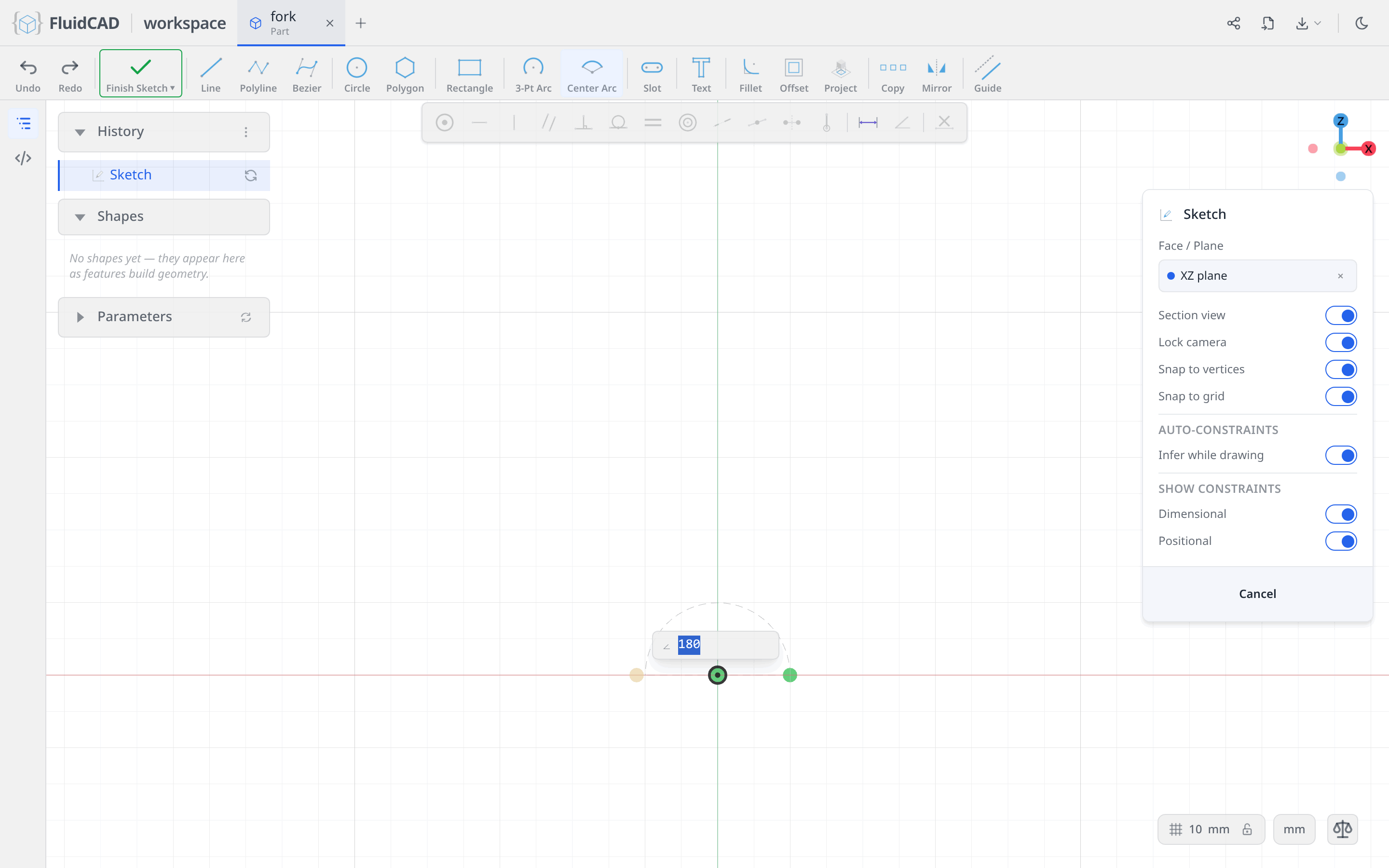Viewport: 1389px width, 868px height.
Task: Select the Sketch history item
Action: click(x=164, y=175)
